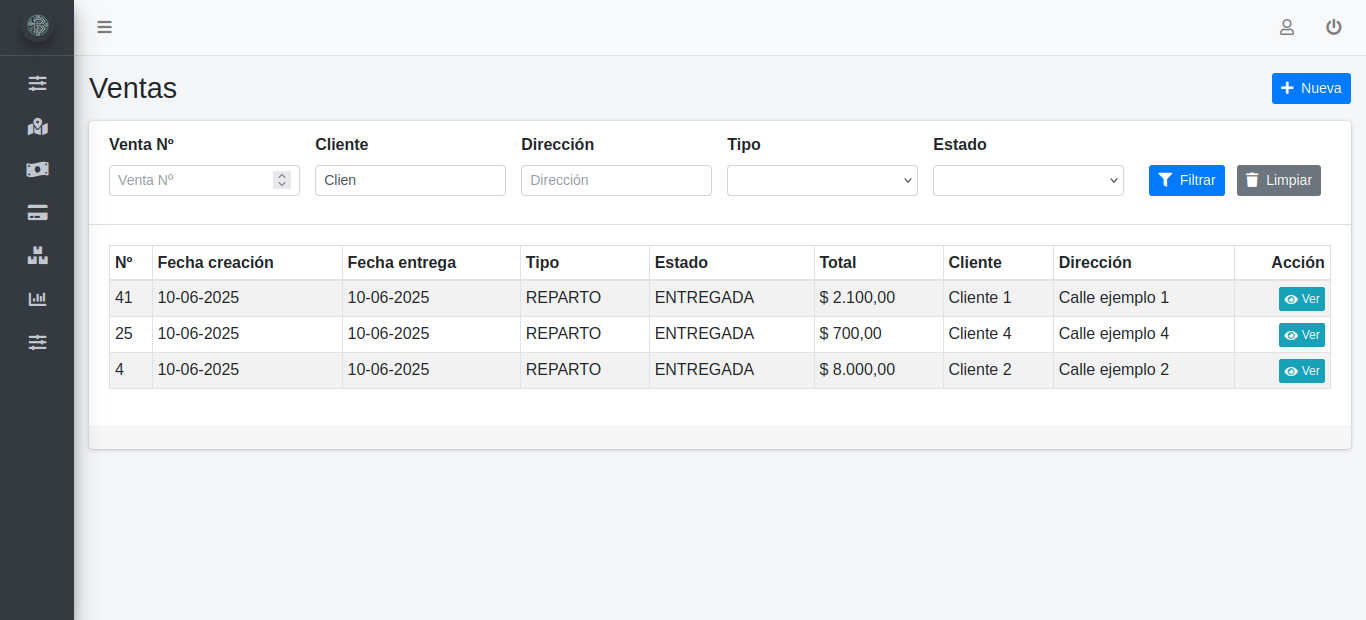Open the inventory boxes section in sidebar
Screen dimensions: 1366x620
37,255
